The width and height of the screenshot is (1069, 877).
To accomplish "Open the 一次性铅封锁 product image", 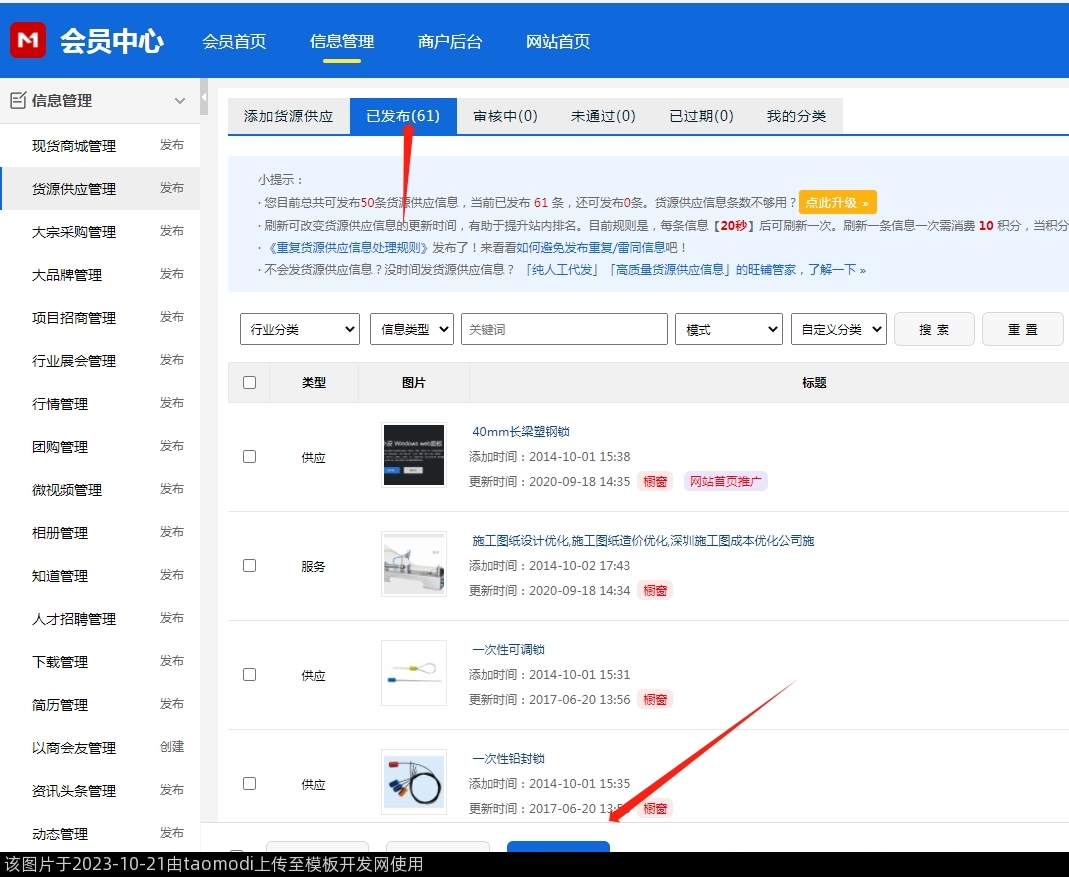I will point(413,782).
